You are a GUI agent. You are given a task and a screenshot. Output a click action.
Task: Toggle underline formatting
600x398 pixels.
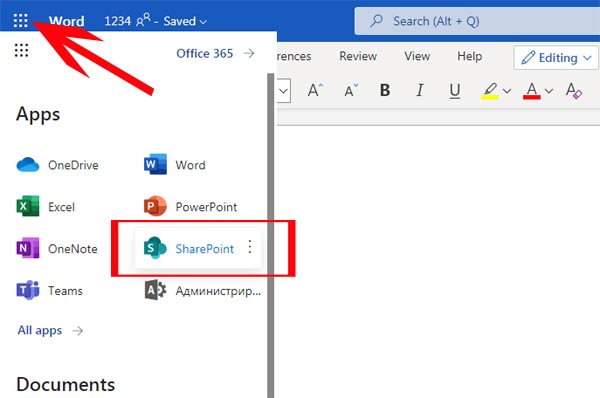click(455, 91)
